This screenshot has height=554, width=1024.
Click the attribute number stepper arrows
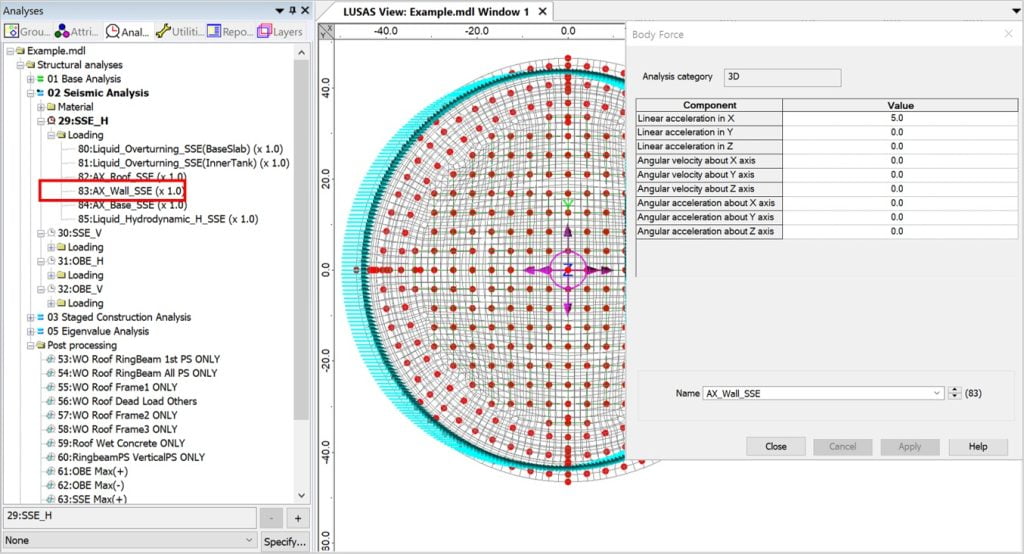[955, 394]
